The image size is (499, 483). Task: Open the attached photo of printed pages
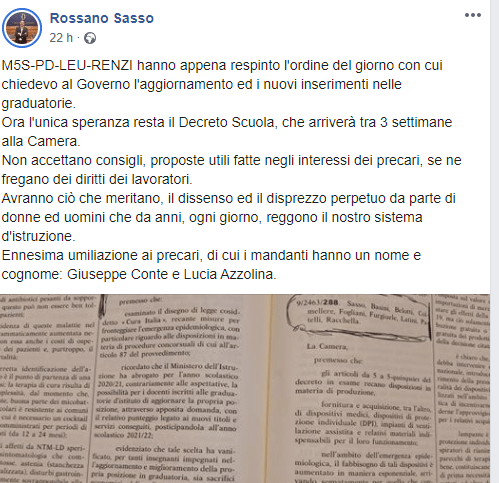pos(245,388)
